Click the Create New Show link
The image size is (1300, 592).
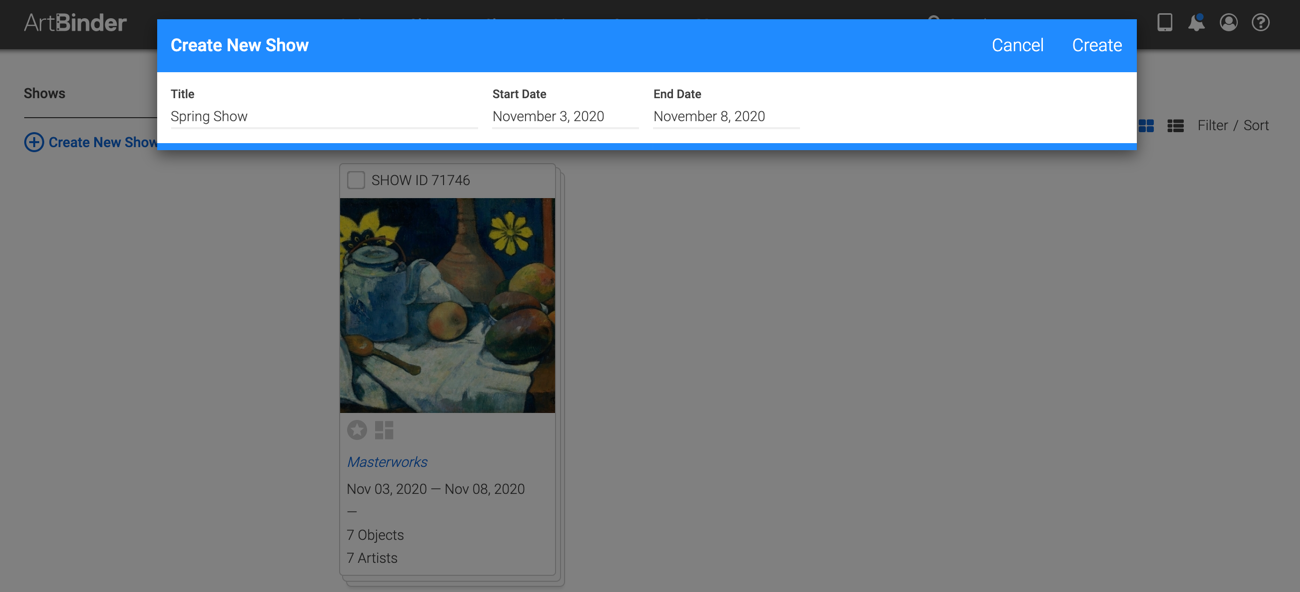pos(91,142)
